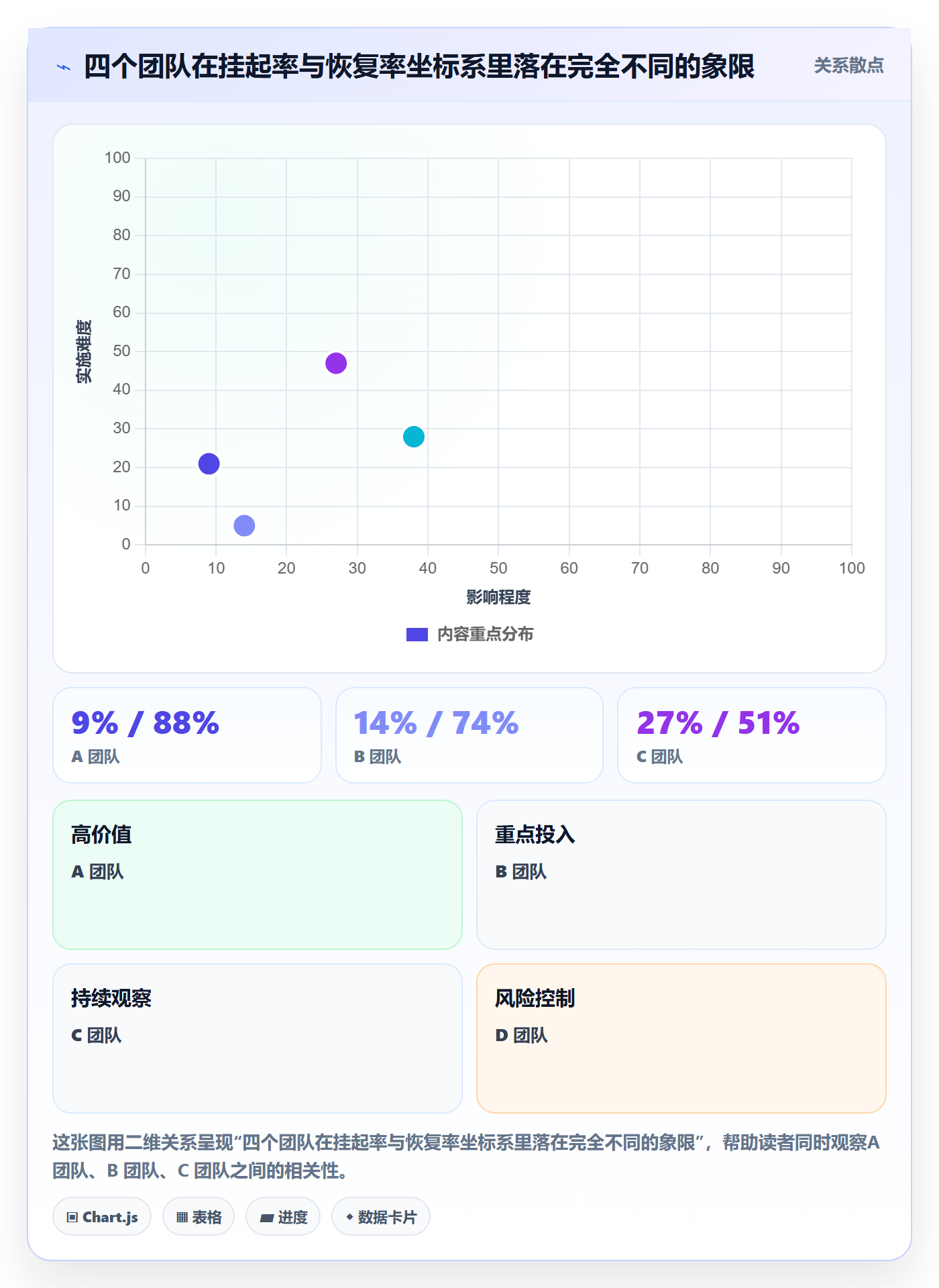The image size is (939, 1288).
Task: Open the green 高价值 quadrant card
Action: (x=258, y=875)
